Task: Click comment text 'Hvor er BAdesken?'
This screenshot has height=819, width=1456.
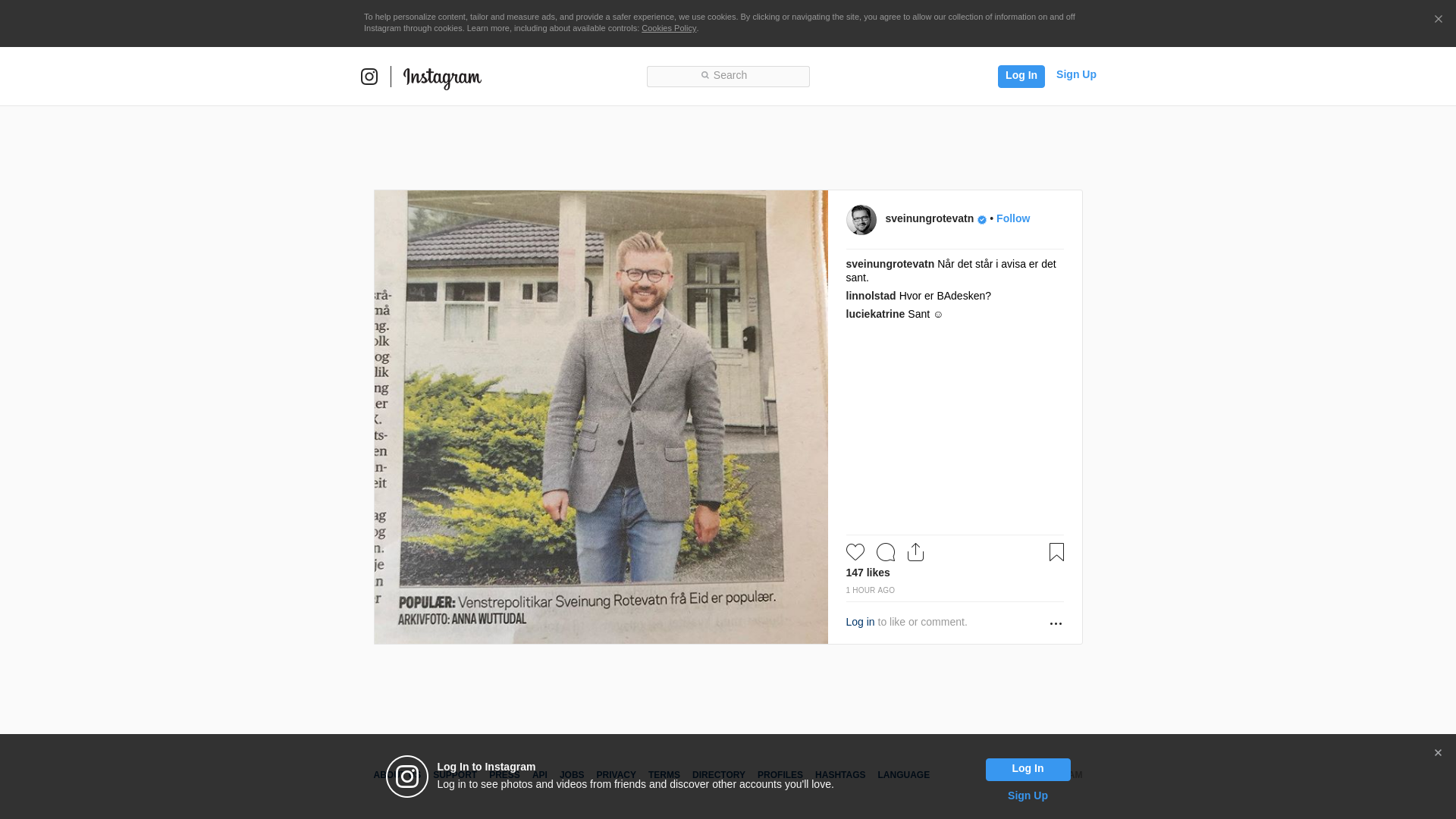Action: [x=945, y=296]
